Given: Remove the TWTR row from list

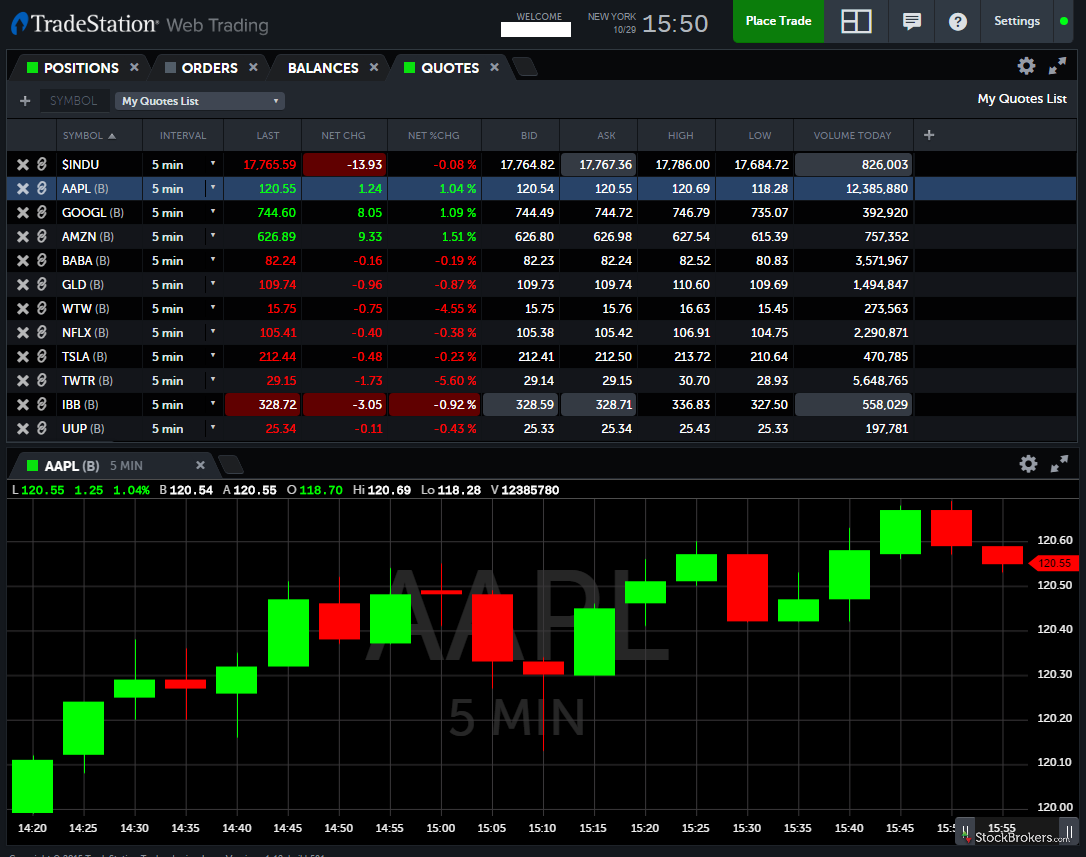Looking at the screenshot, I should pos(23,381).
